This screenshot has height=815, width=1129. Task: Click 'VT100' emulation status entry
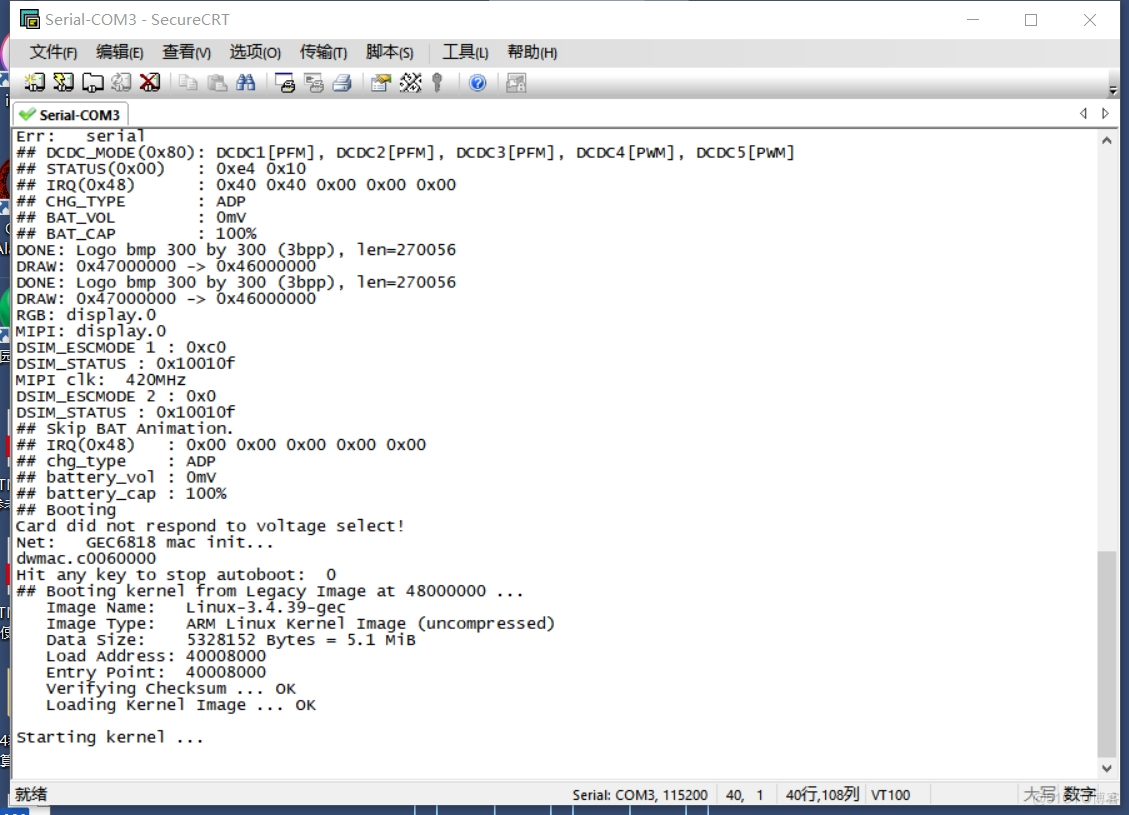pos(891,795)
